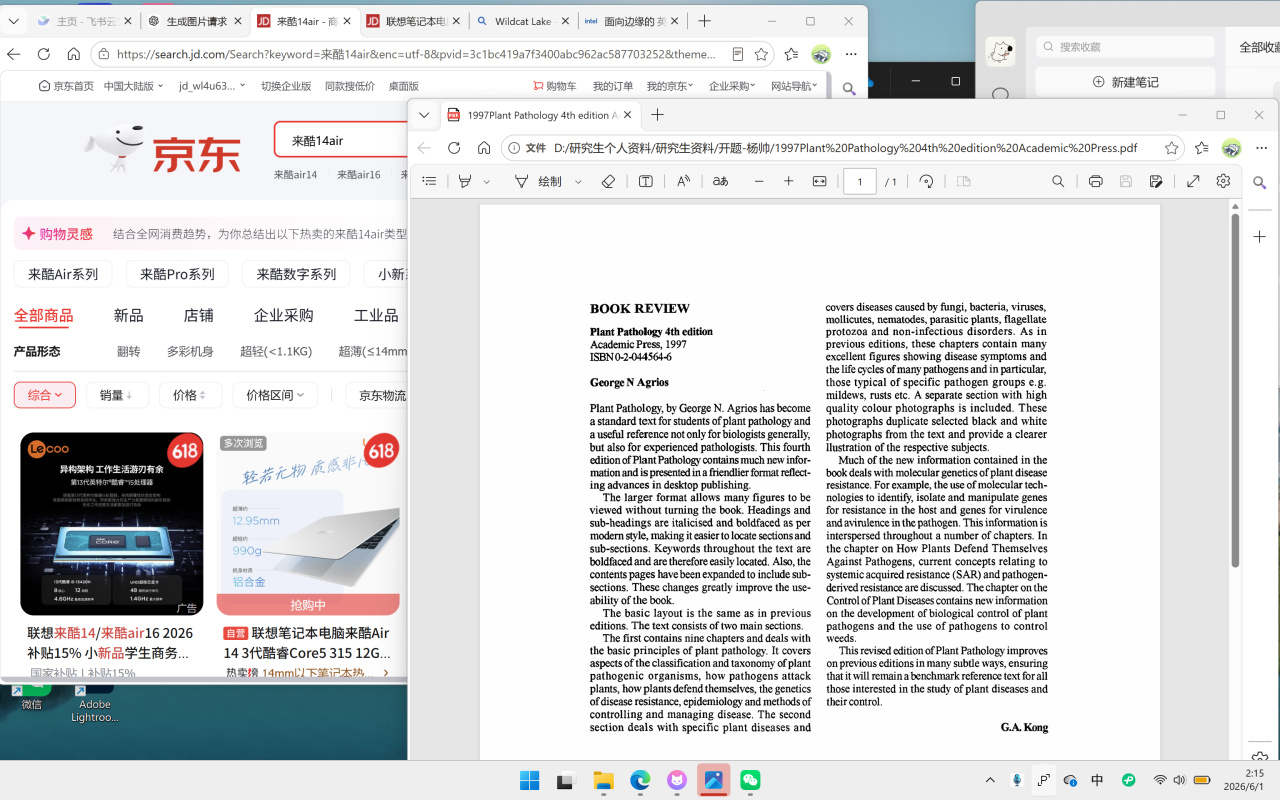Expand the 绘制 draw options arrow
Screen dimensions: 1280x800
[577, 181]
